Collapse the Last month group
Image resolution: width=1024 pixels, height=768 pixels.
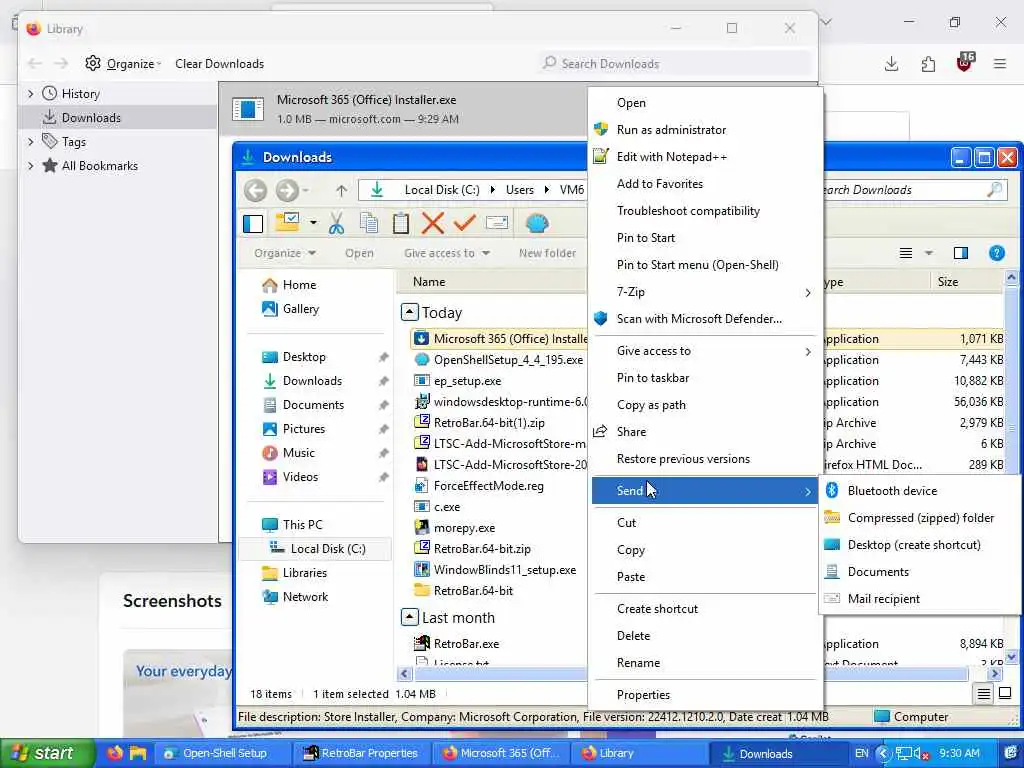coord(409,617)
